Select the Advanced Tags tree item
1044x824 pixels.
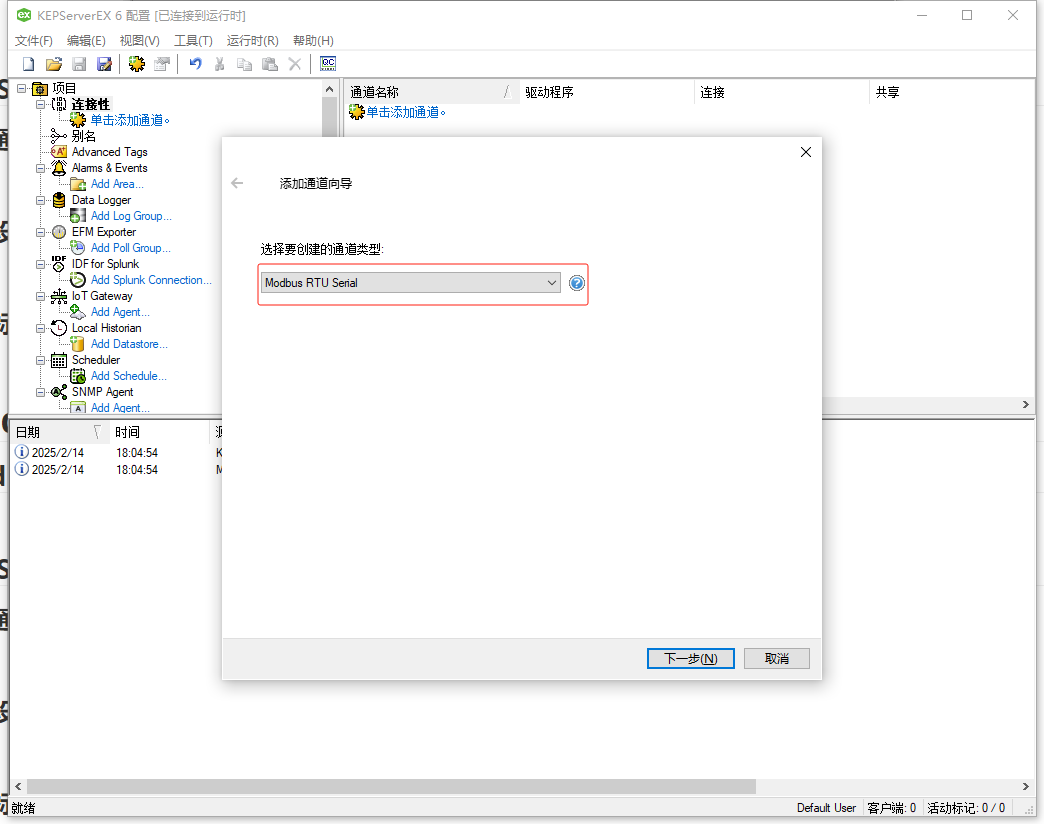(x=109, y=152)
